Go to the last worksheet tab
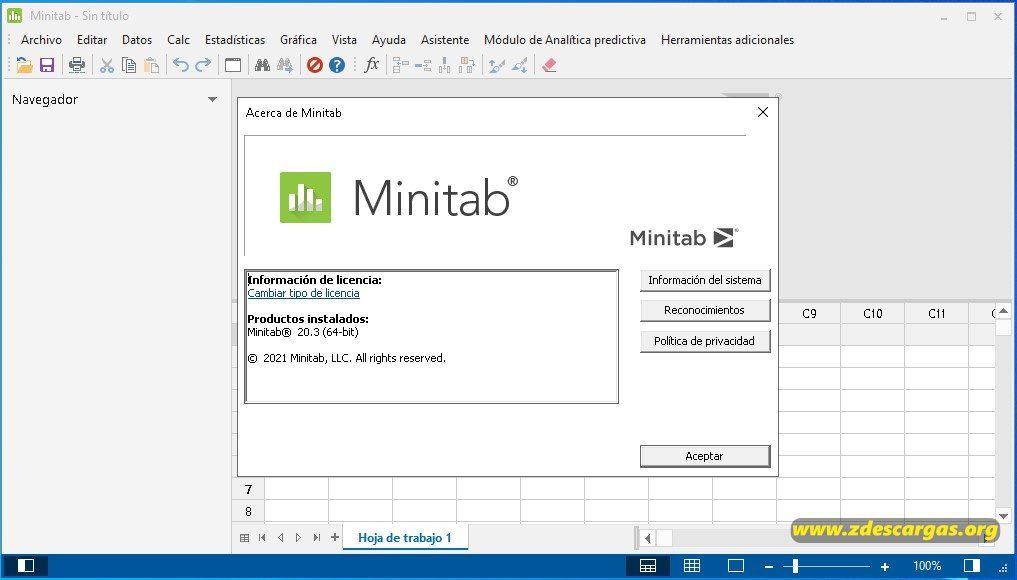 click(317, 538)
